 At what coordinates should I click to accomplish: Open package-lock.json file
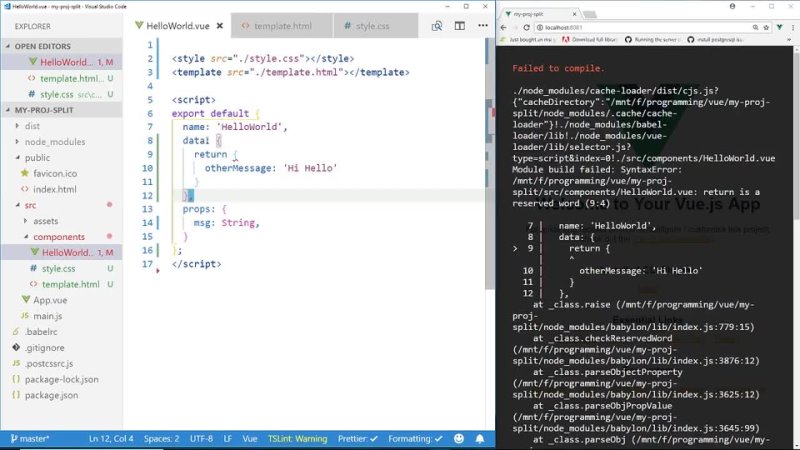point(61,379)
